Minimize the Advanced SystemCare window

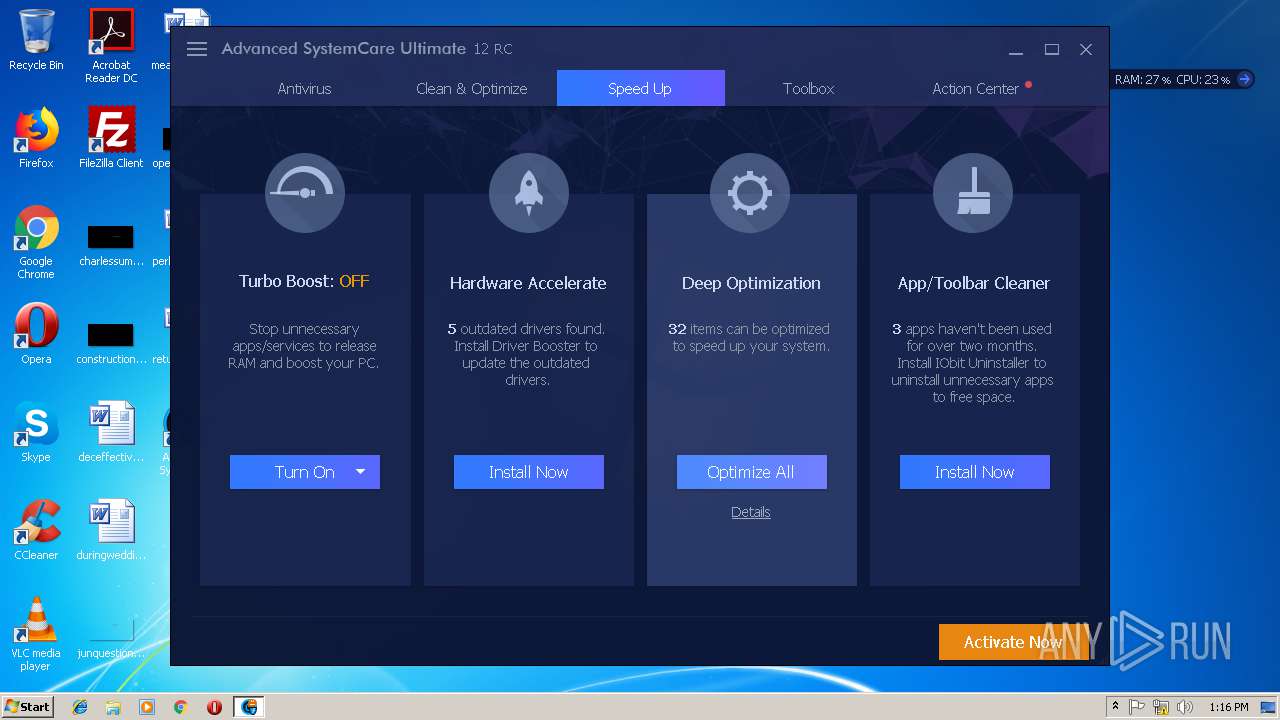[1016, 49]
